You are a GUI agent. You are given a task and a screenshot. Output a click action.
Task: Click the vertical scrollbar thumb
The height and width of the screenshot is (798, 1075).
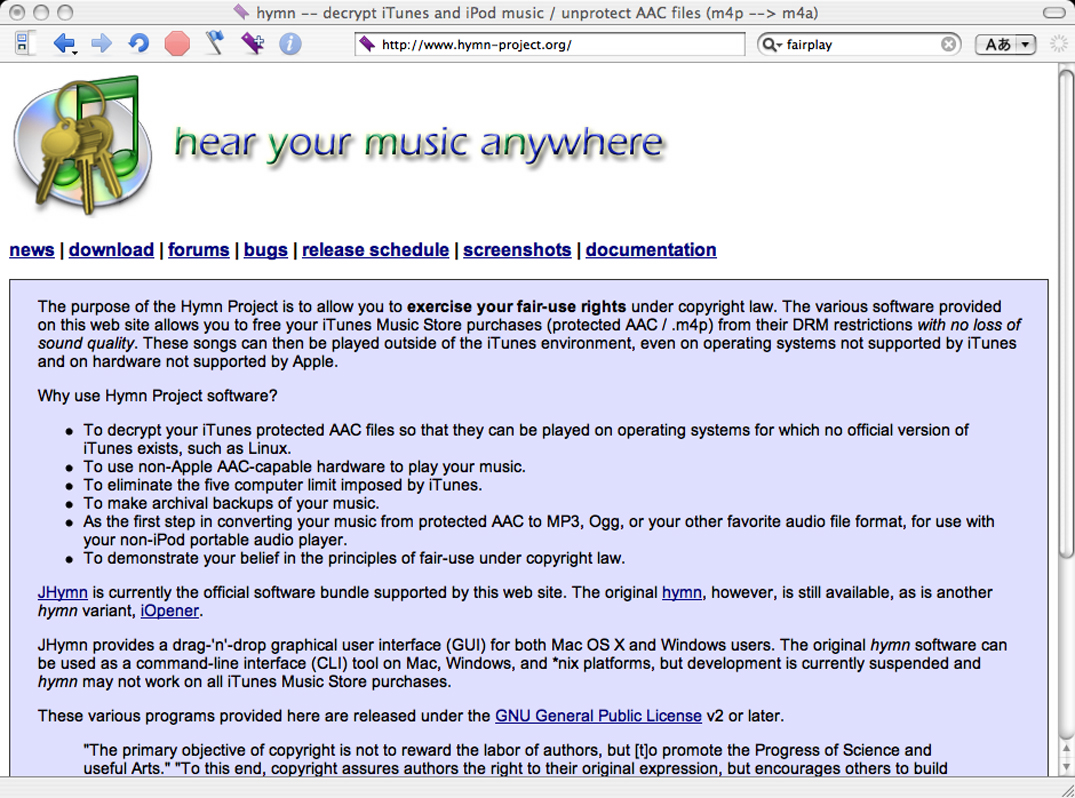(1066, 312)
